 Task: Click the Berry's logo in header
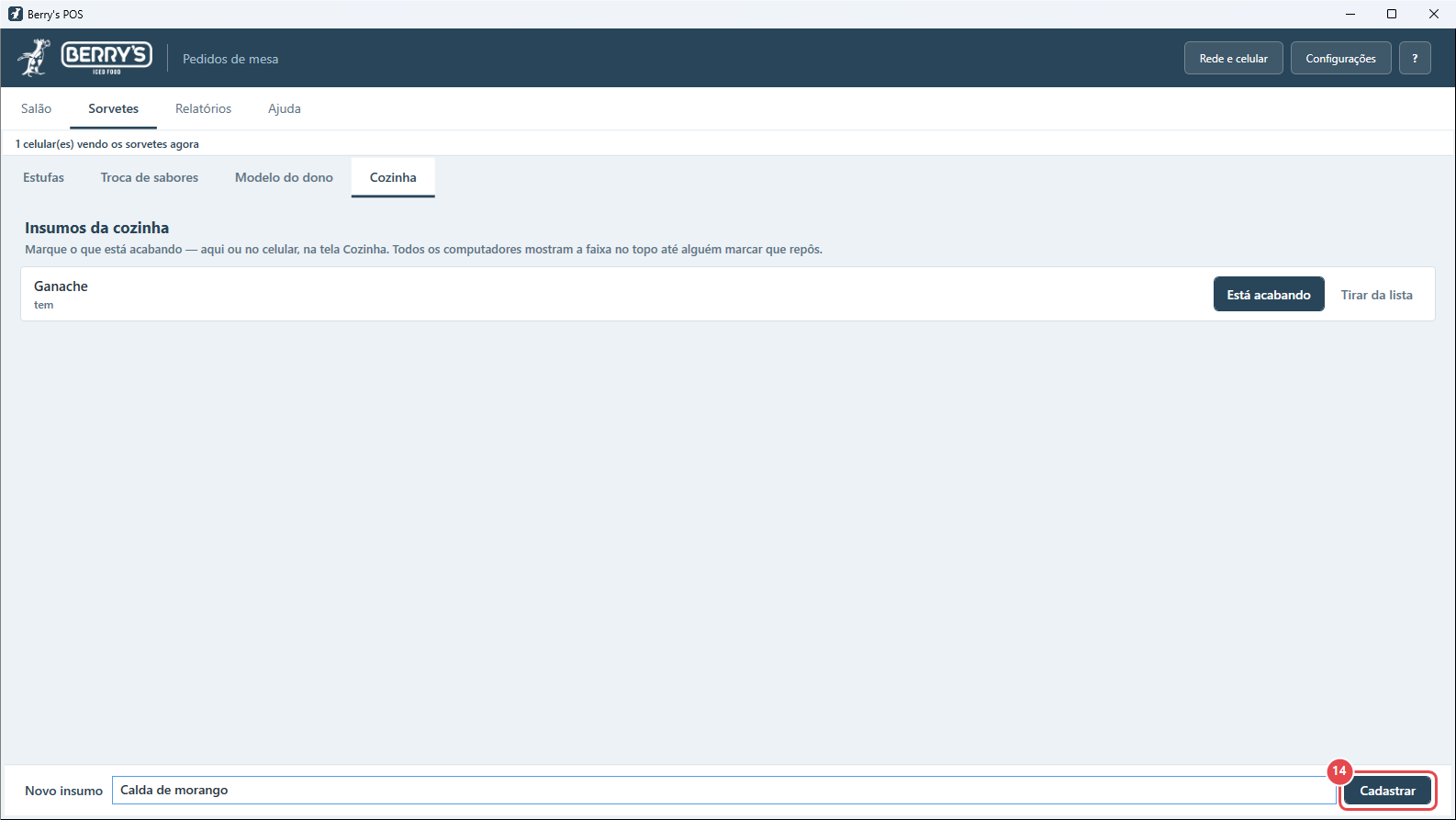coord(84,58)
